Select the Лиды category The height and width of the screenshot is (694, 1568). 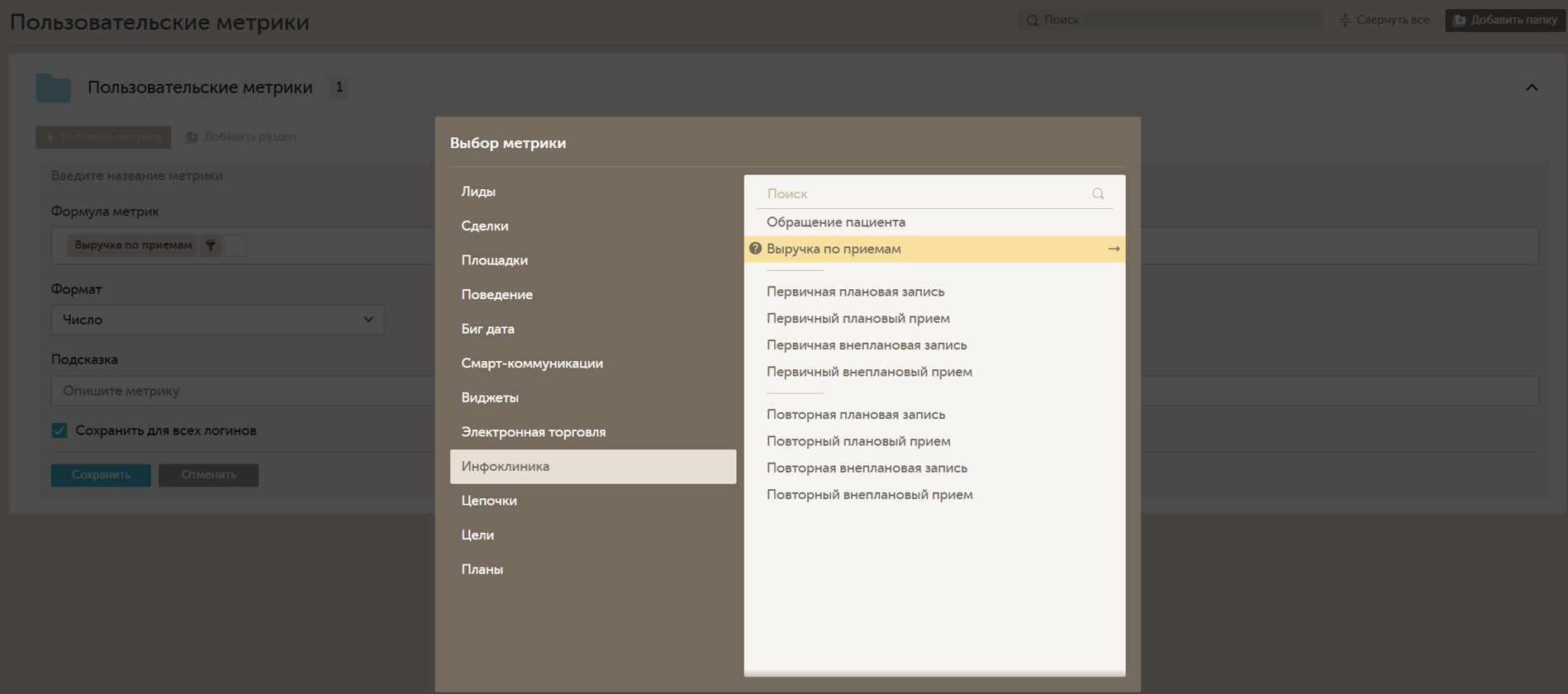tap(593, 192)
